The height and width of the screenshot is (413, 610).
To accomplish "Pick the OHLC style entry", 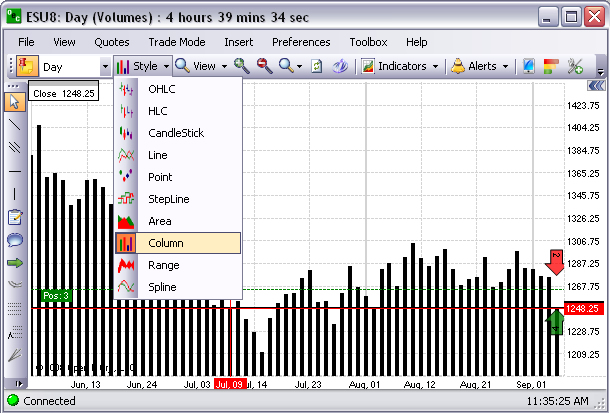I will click(162, 89).
